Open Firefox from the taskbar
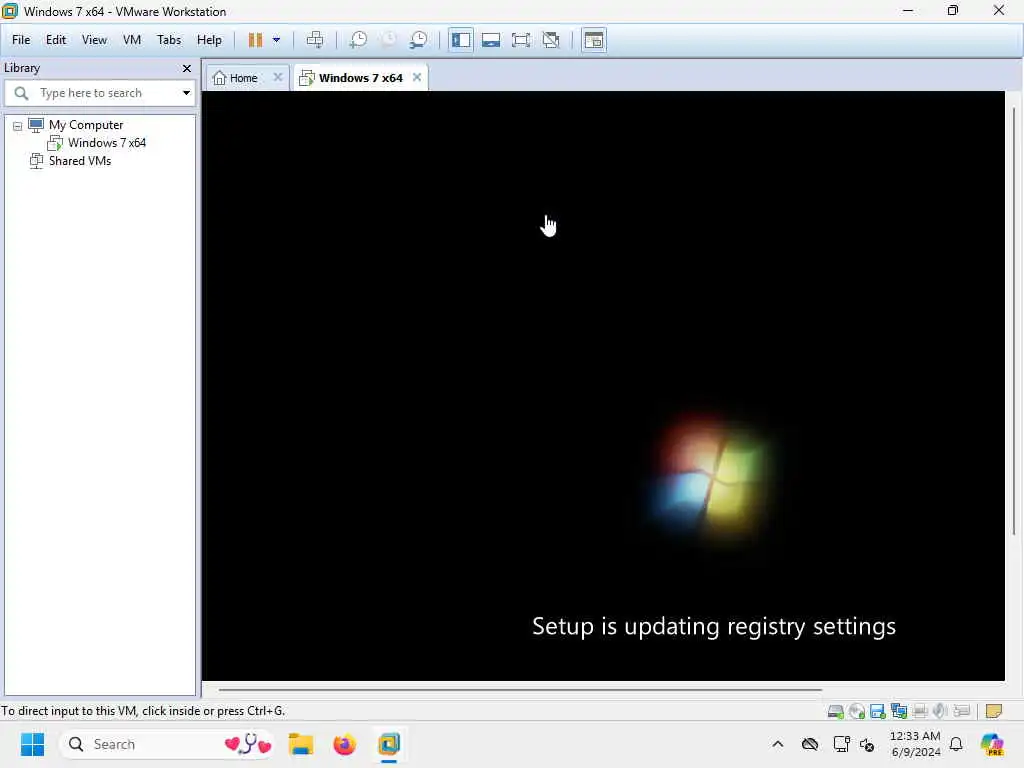 (x=345, y=744)
